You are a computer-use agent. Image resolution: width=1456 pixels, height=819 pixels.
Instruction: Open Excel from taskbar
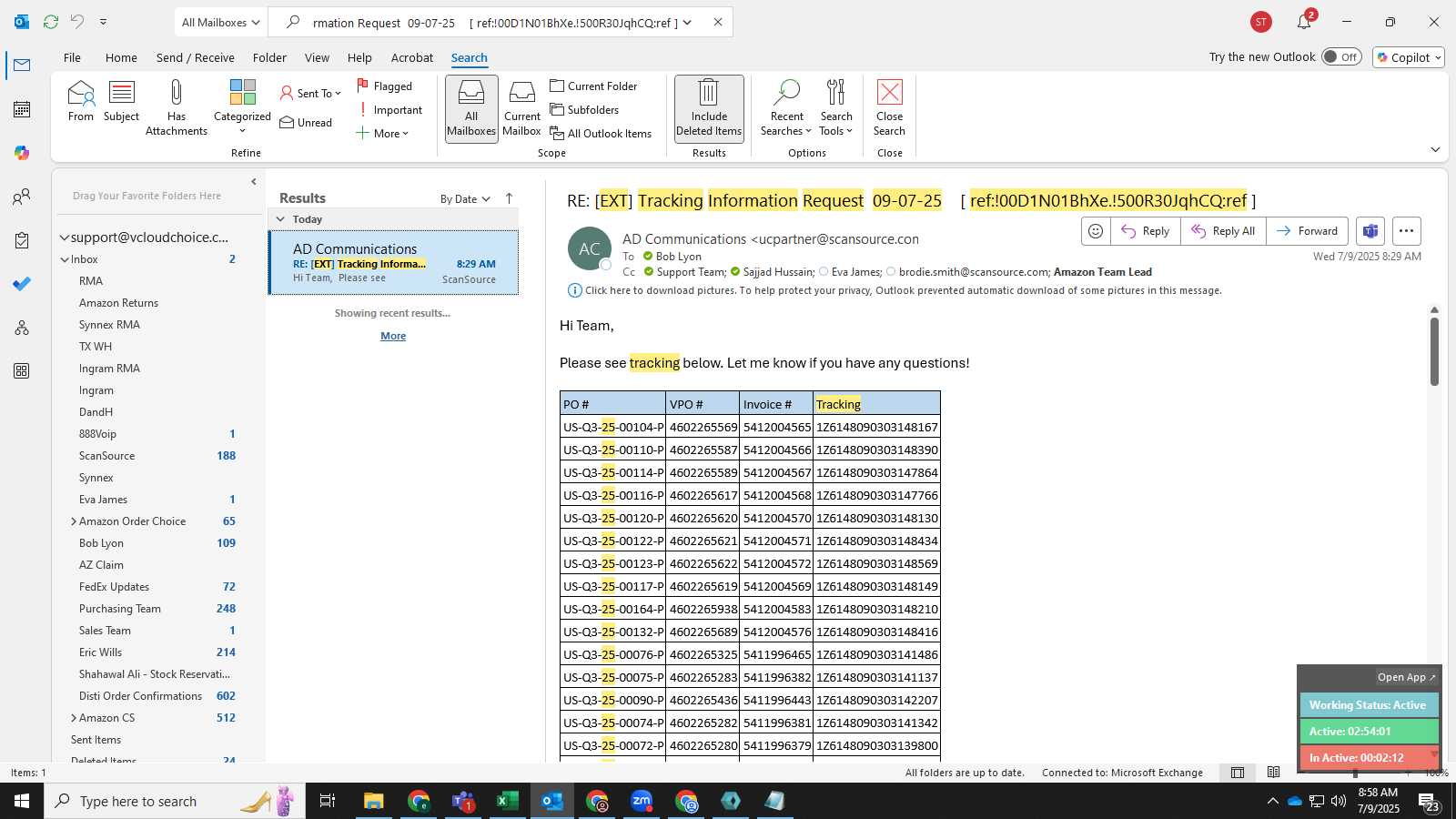(x=507, y=801)
